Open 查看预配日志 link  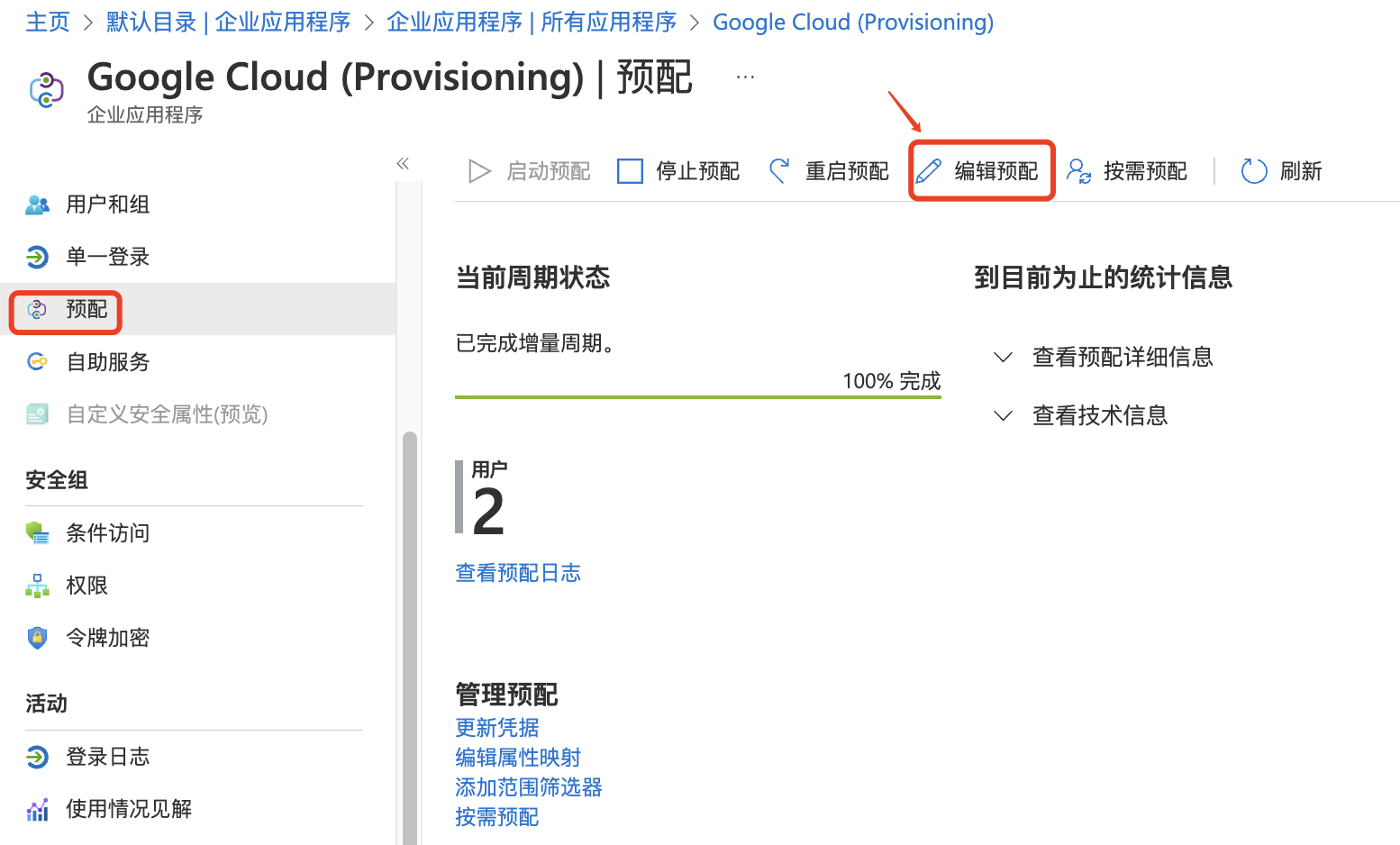518,573
